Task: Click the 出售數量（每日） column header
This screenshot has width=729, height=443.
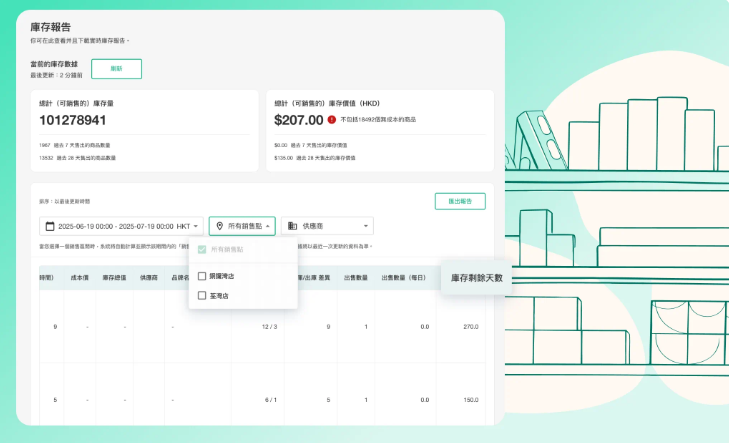Action: coord(404,278)
